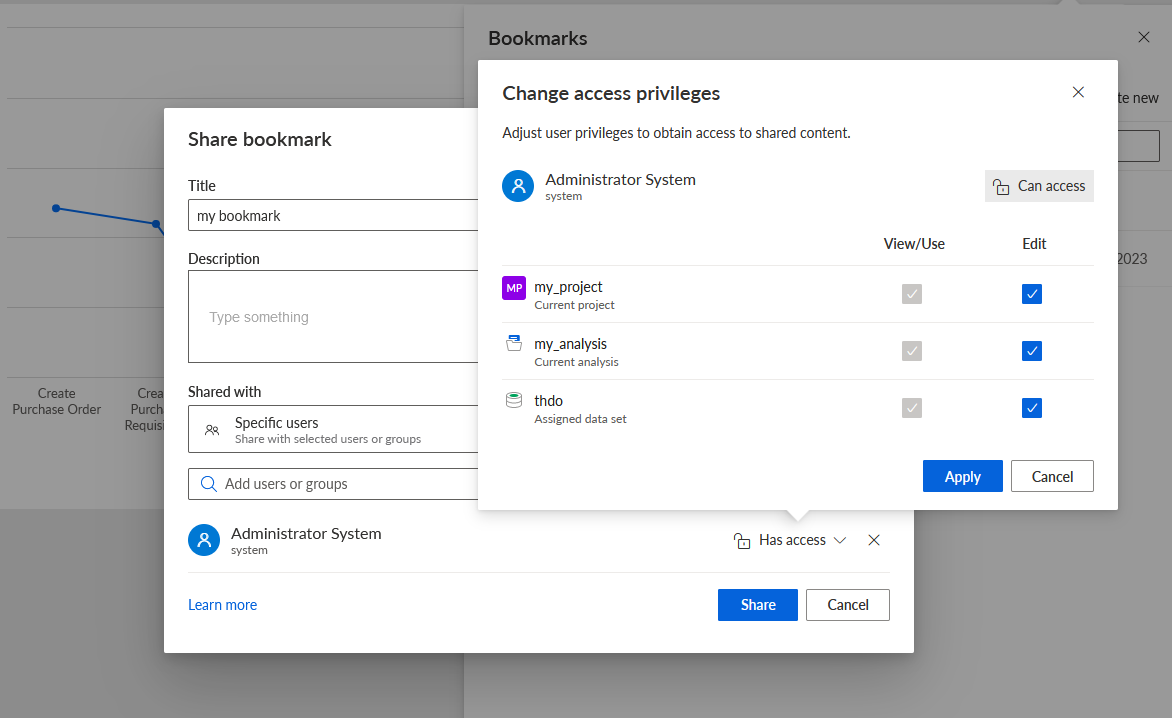Click Administrator System avatar in share list
1172x718 pixels.
[x=204, y=540]
